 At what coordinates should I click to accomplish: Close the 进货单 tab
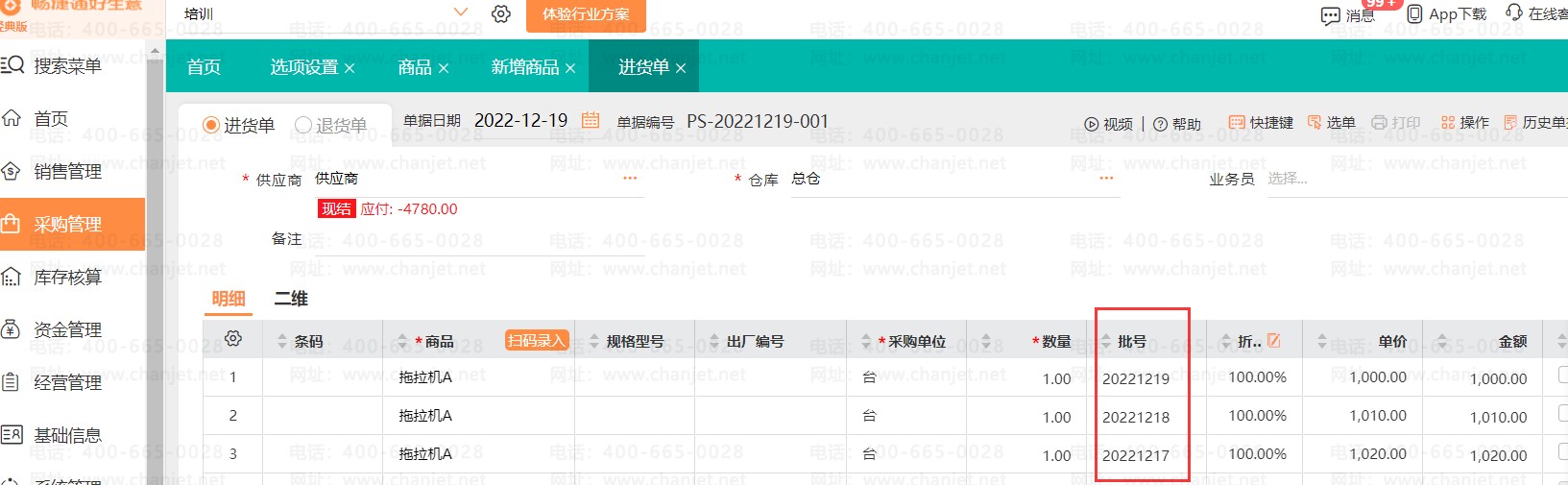[x=681, y=68]
